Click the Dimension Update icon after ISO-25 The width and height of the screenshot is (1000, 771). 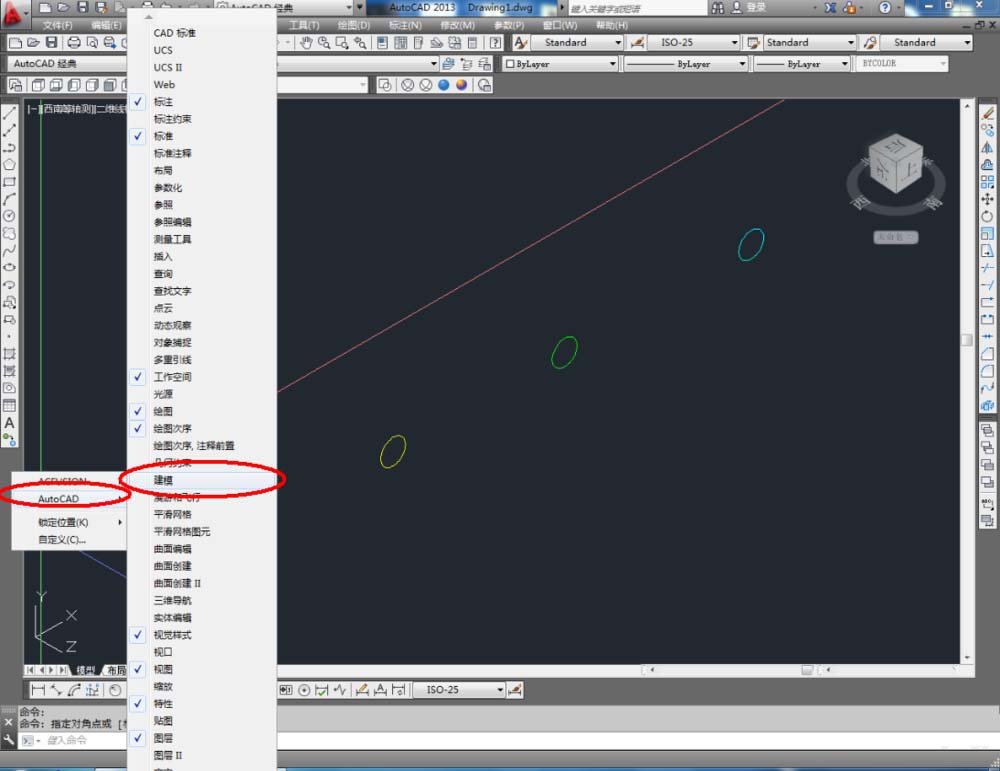pyautogui.click(x=515, y=690)
